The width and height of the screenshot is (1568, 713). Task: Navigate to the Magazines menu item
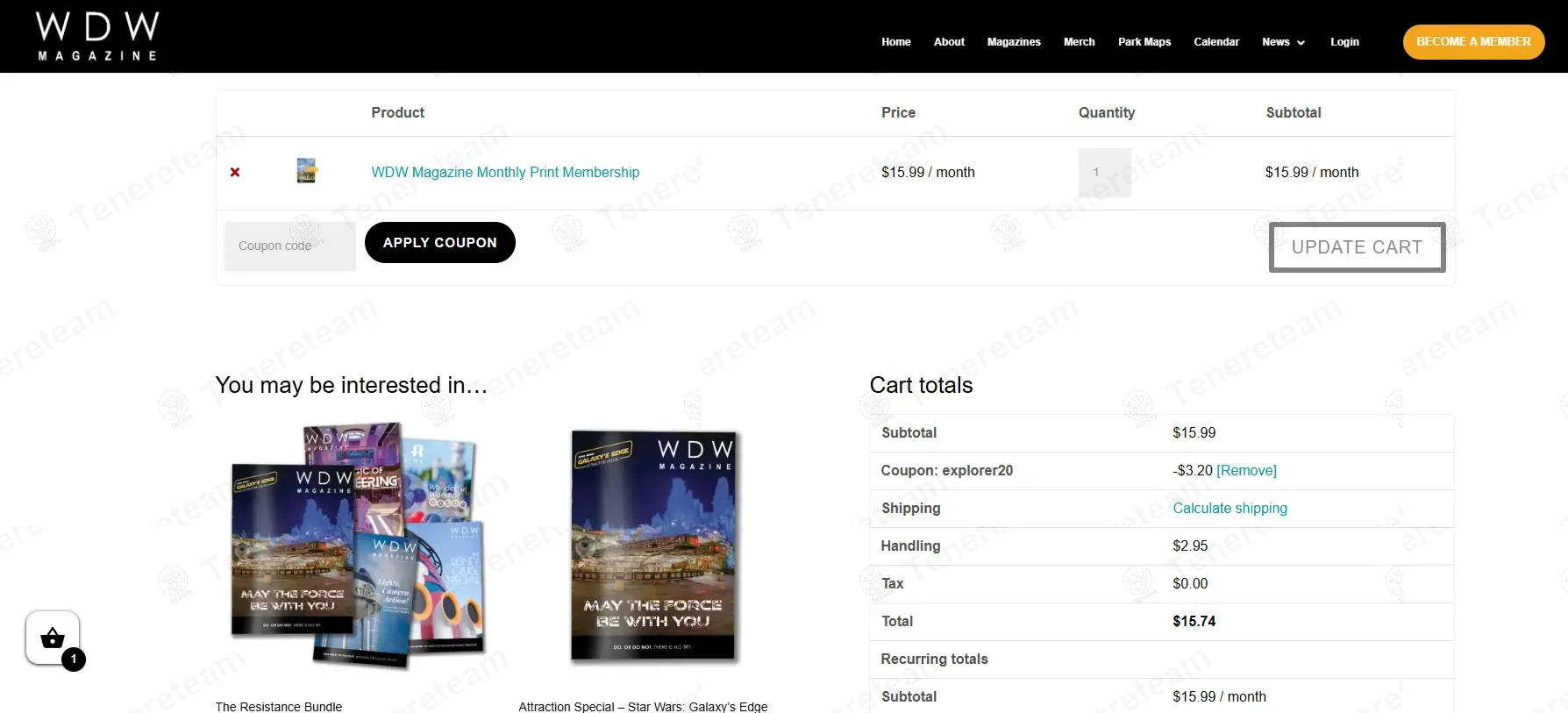[1014, 42]
